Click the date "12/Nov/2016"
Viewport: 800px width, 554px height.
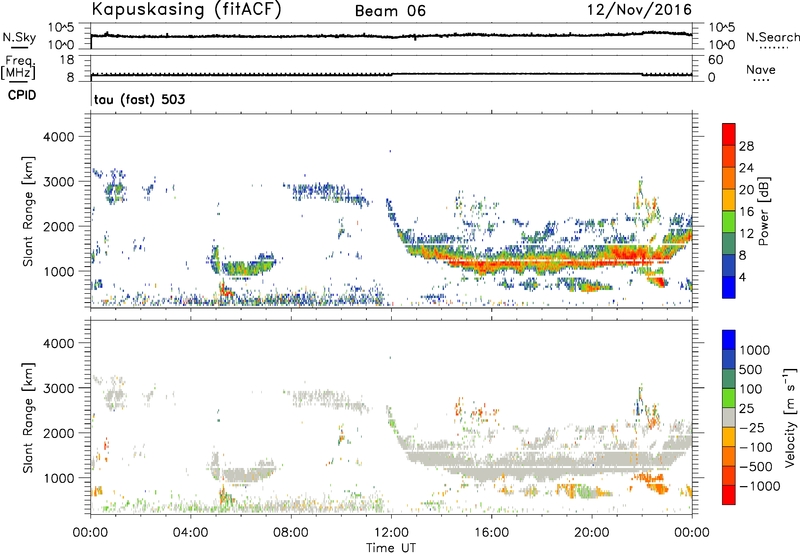639,9
